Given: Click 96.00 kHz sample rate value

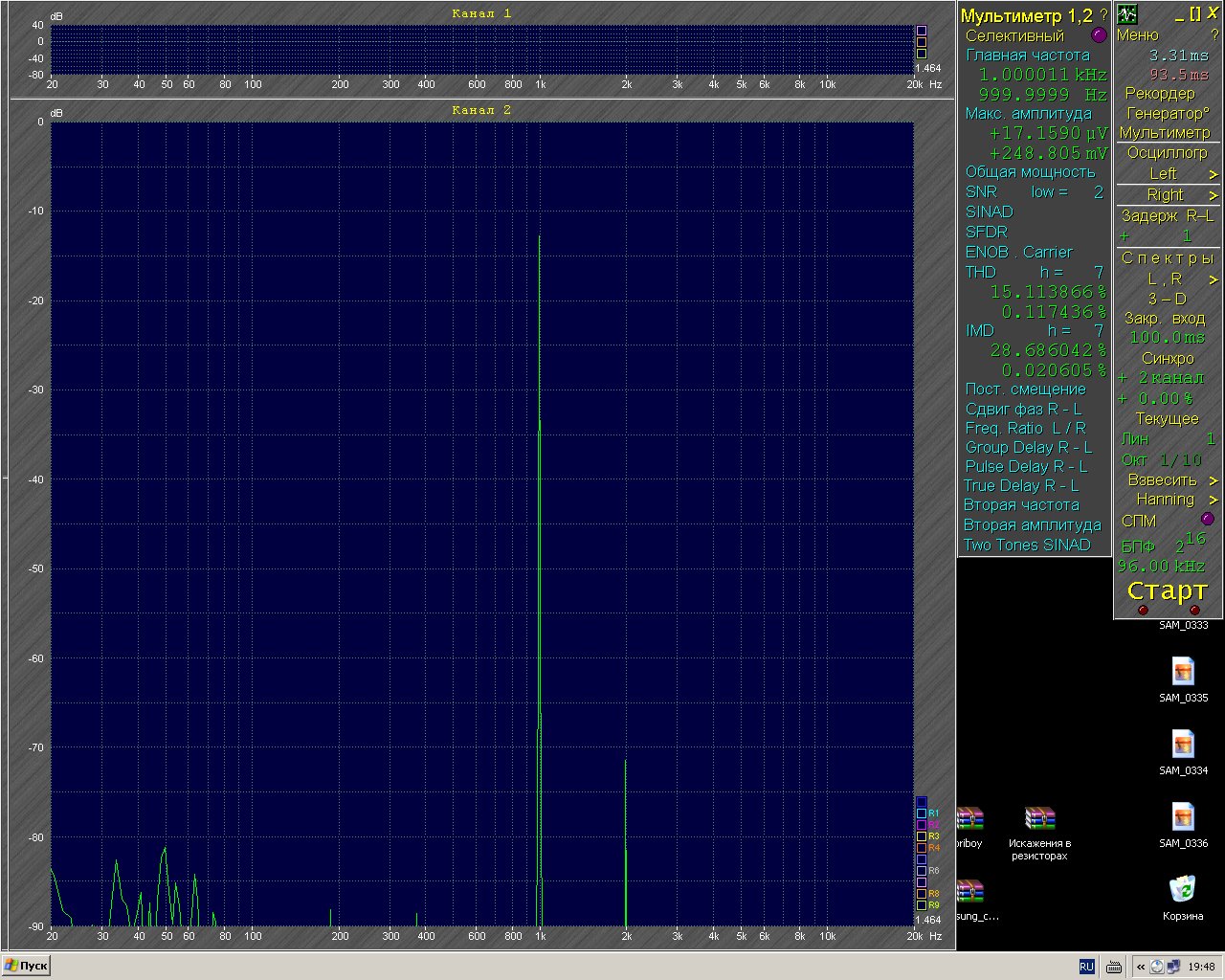Looking at the screenshot, I should tap(1161, 567).
